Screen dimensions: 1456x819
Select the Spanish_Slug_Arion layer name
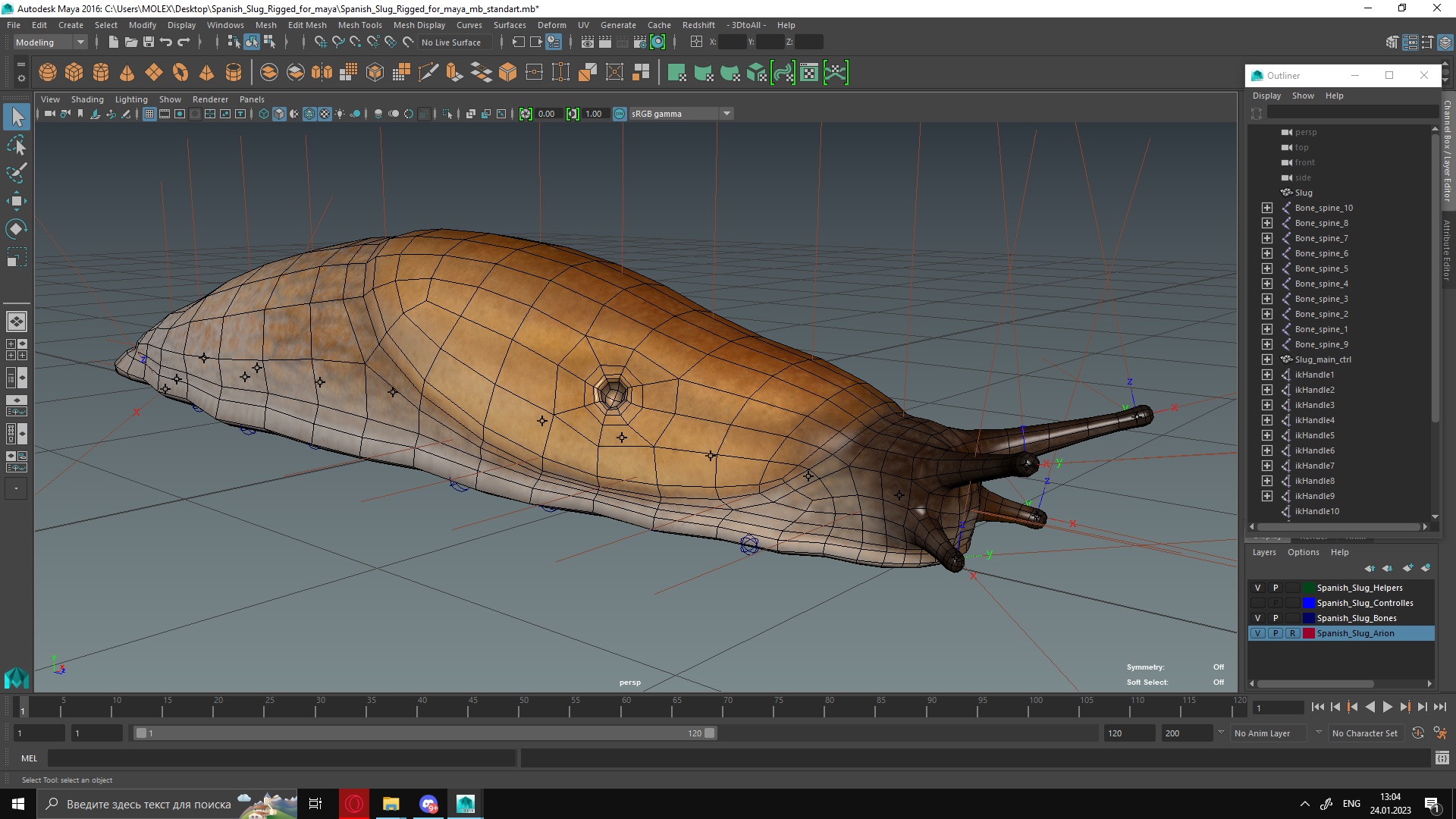coord(1355,633)
